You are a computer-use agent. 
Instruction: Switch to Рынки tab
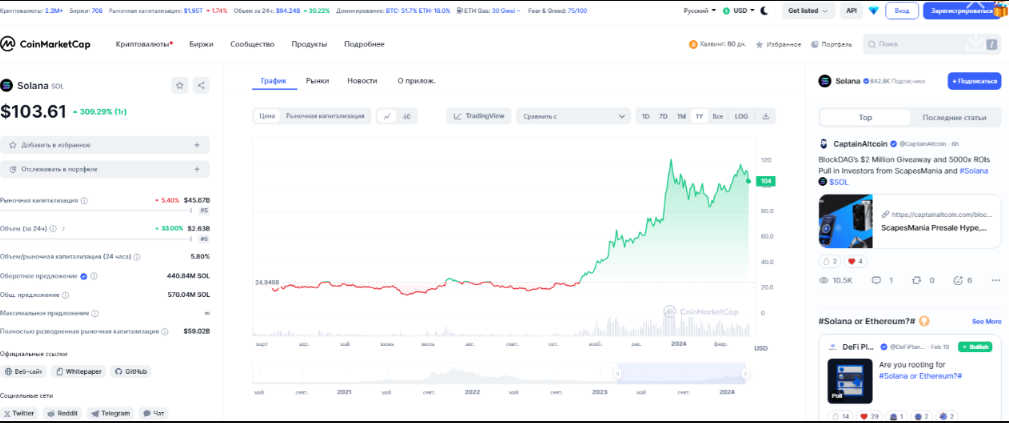pos(317,81)
